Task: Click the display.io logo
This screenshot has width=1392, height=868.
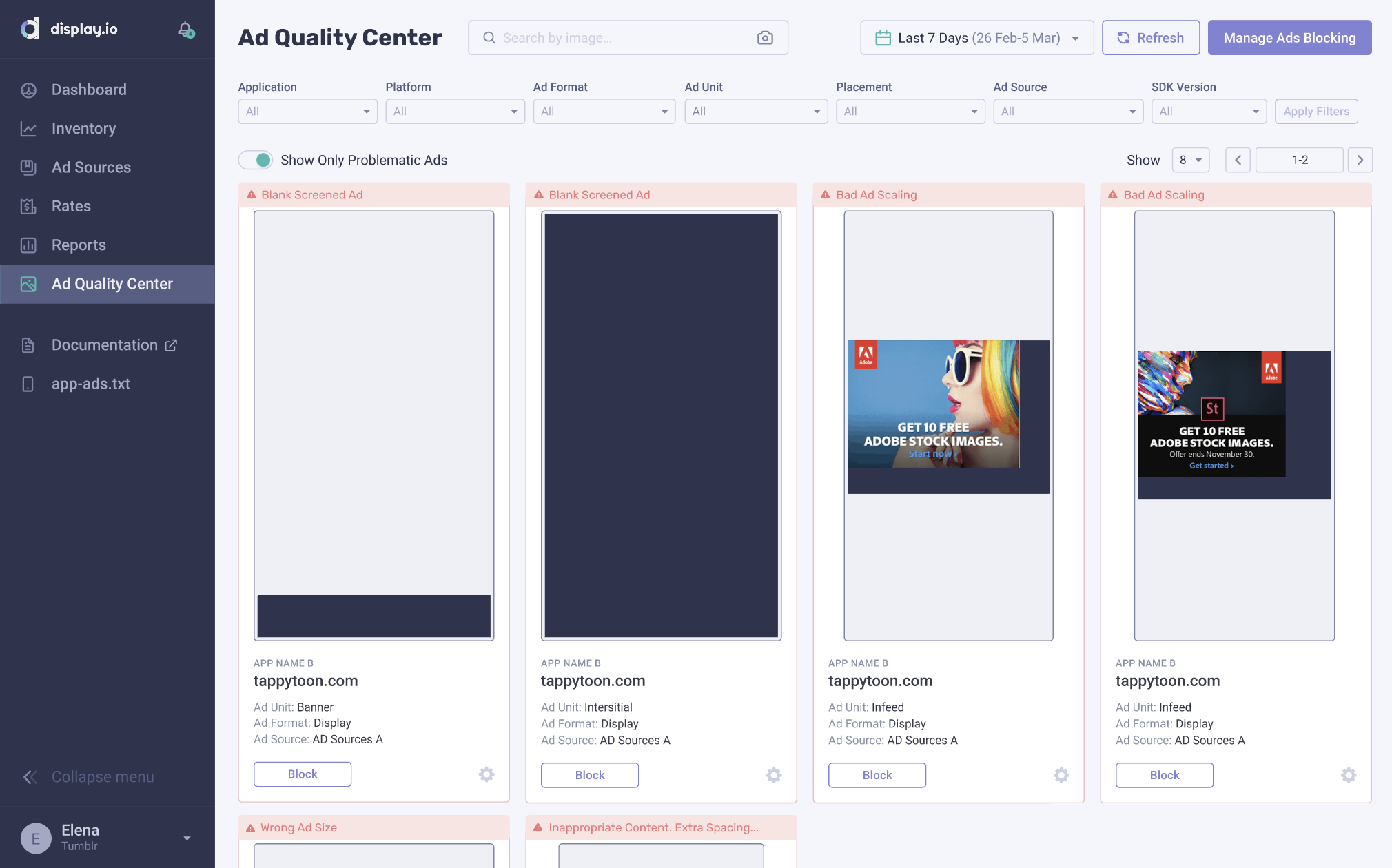Action: (69, 29)
